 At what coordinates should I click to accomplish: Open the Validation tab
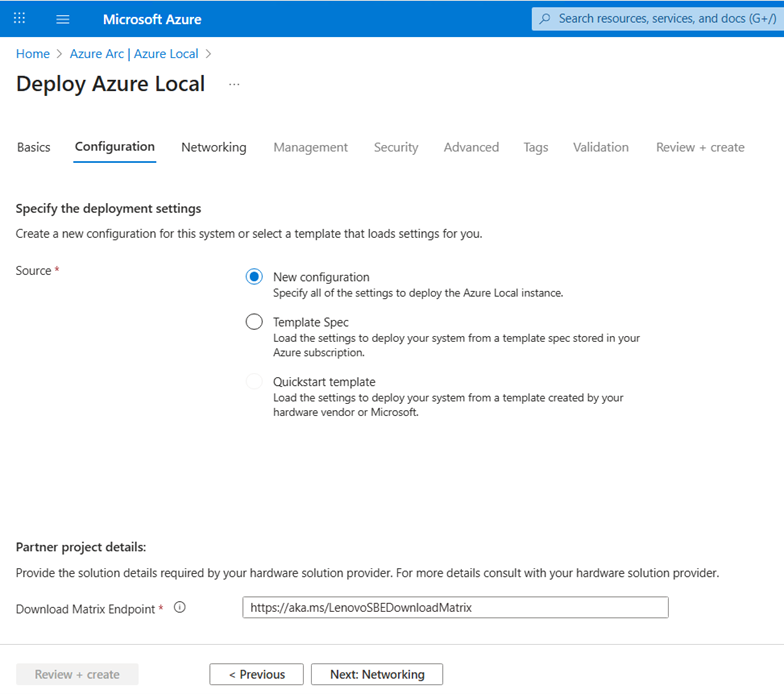click(600, 147)
